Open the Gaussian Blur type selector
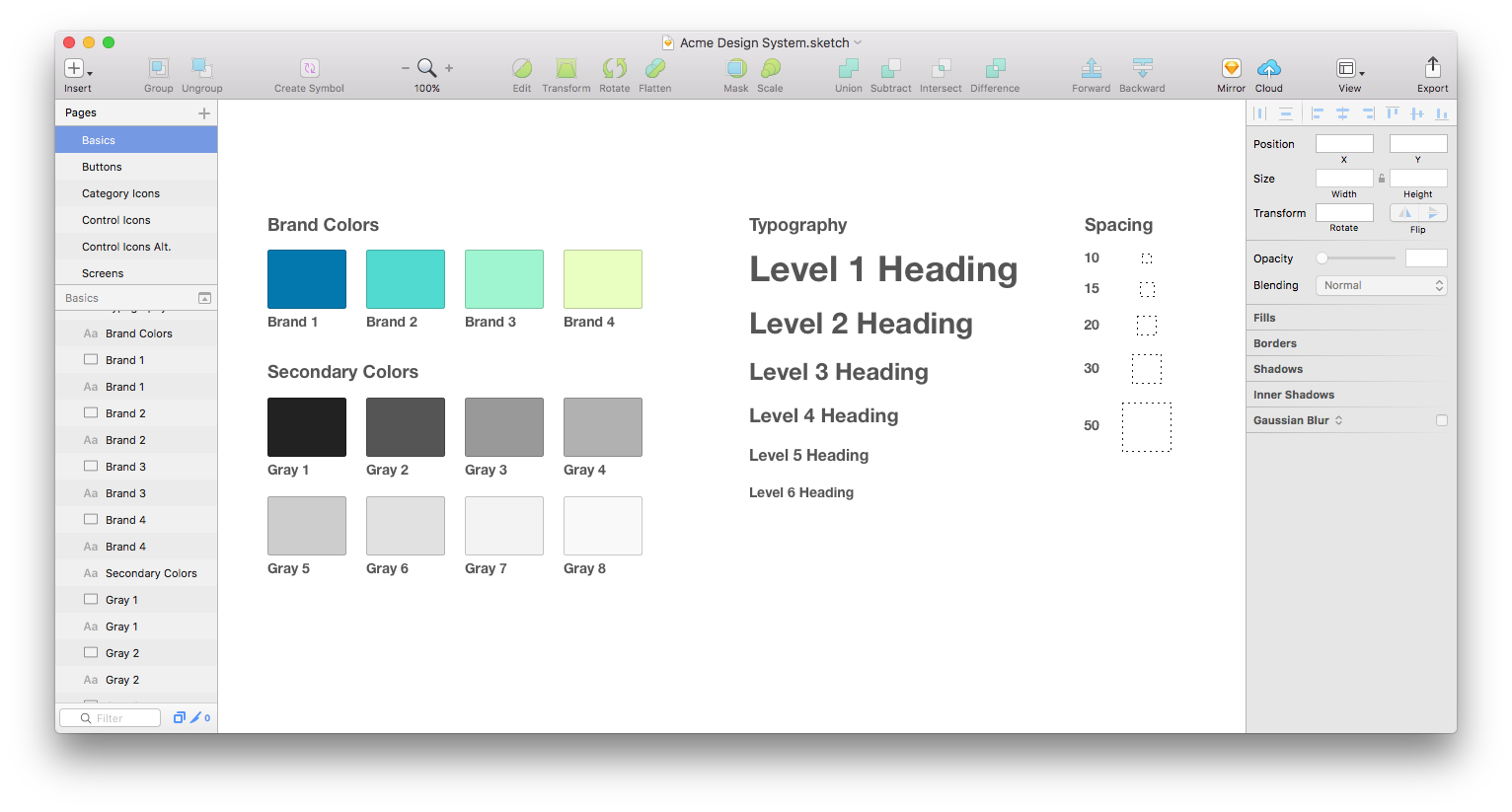This screenshot has width=1512, height=812. click(x=1339, y=419)
